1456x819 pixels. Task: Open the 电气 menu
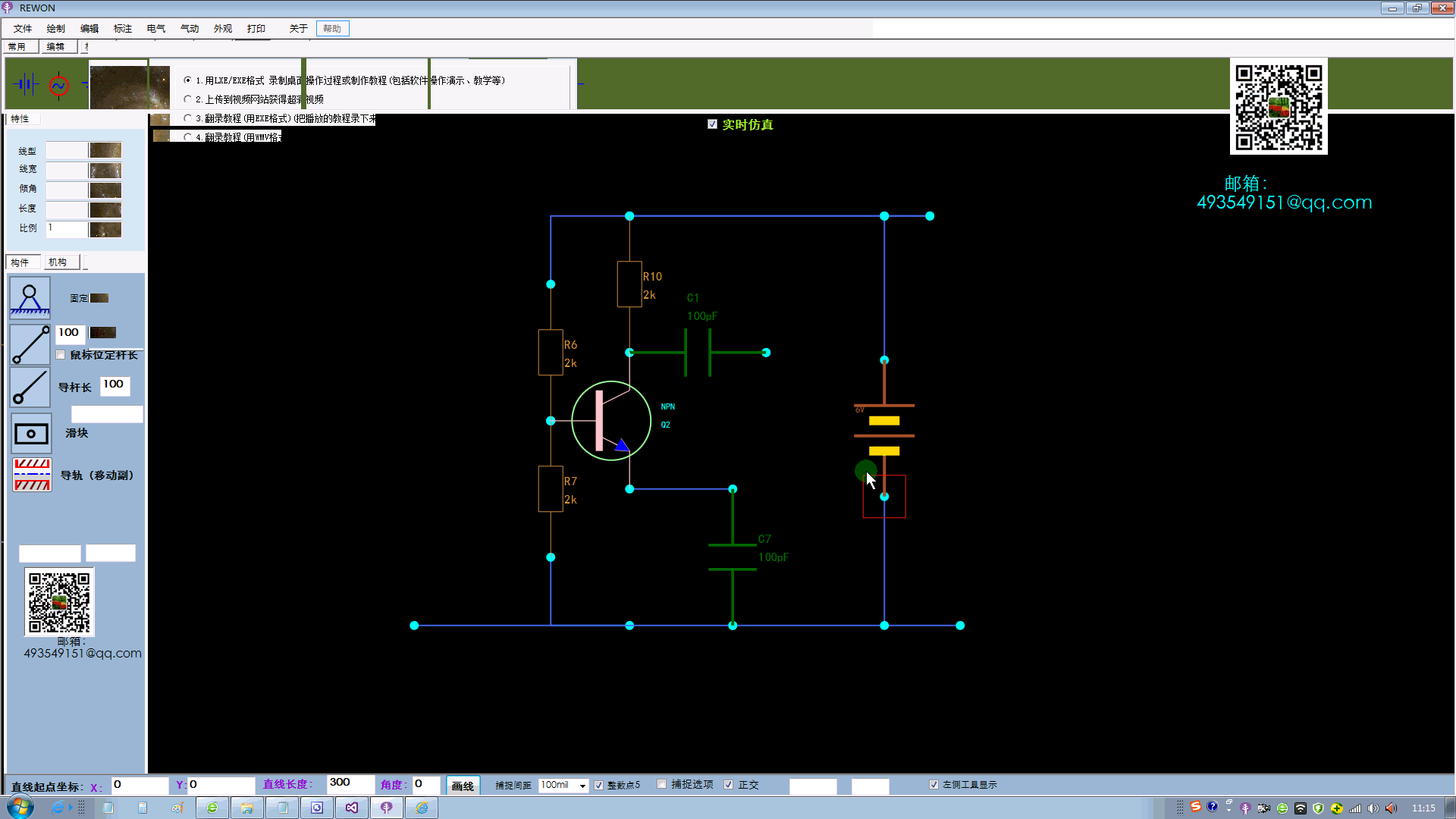156,29
